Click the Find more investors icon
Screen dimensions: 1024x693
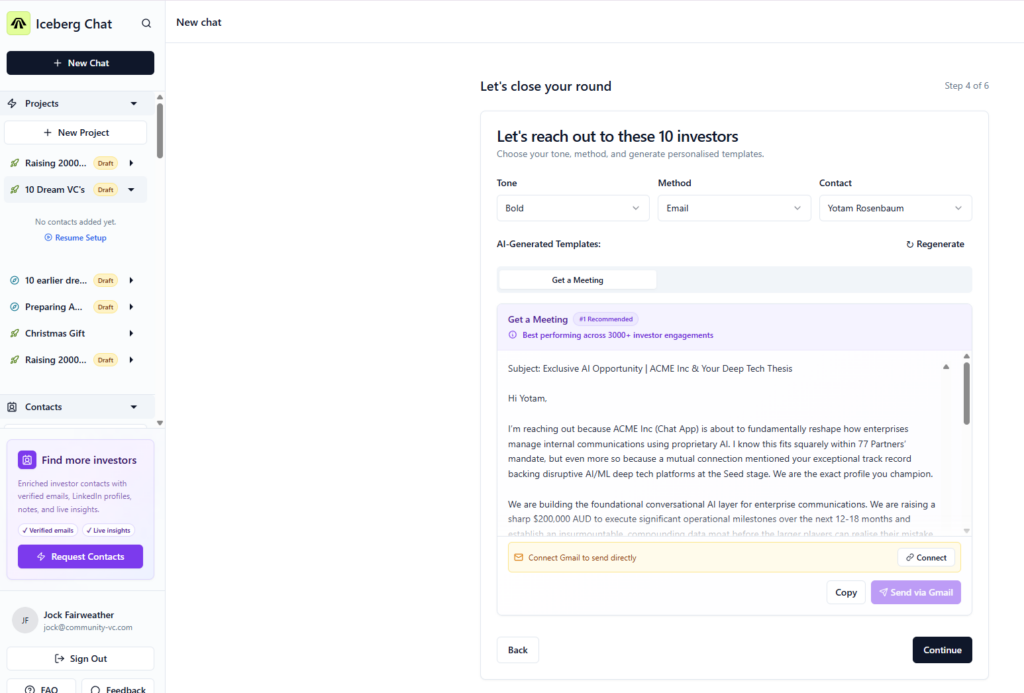(x=27, y=460)
